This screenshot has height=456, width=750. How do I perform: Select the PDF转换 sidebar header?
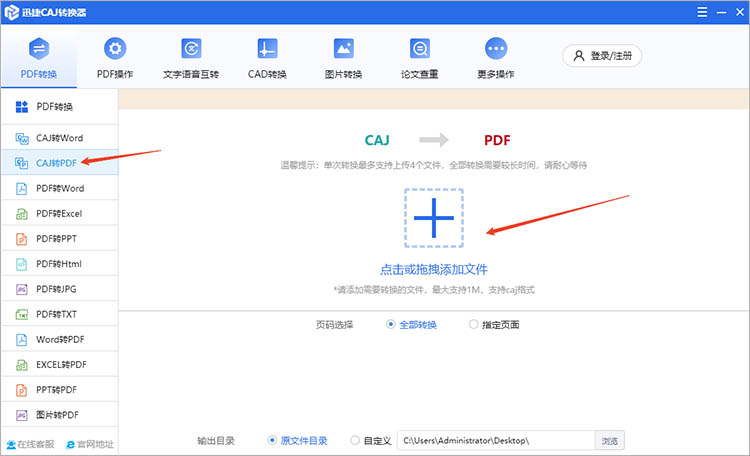coord(60,106)
